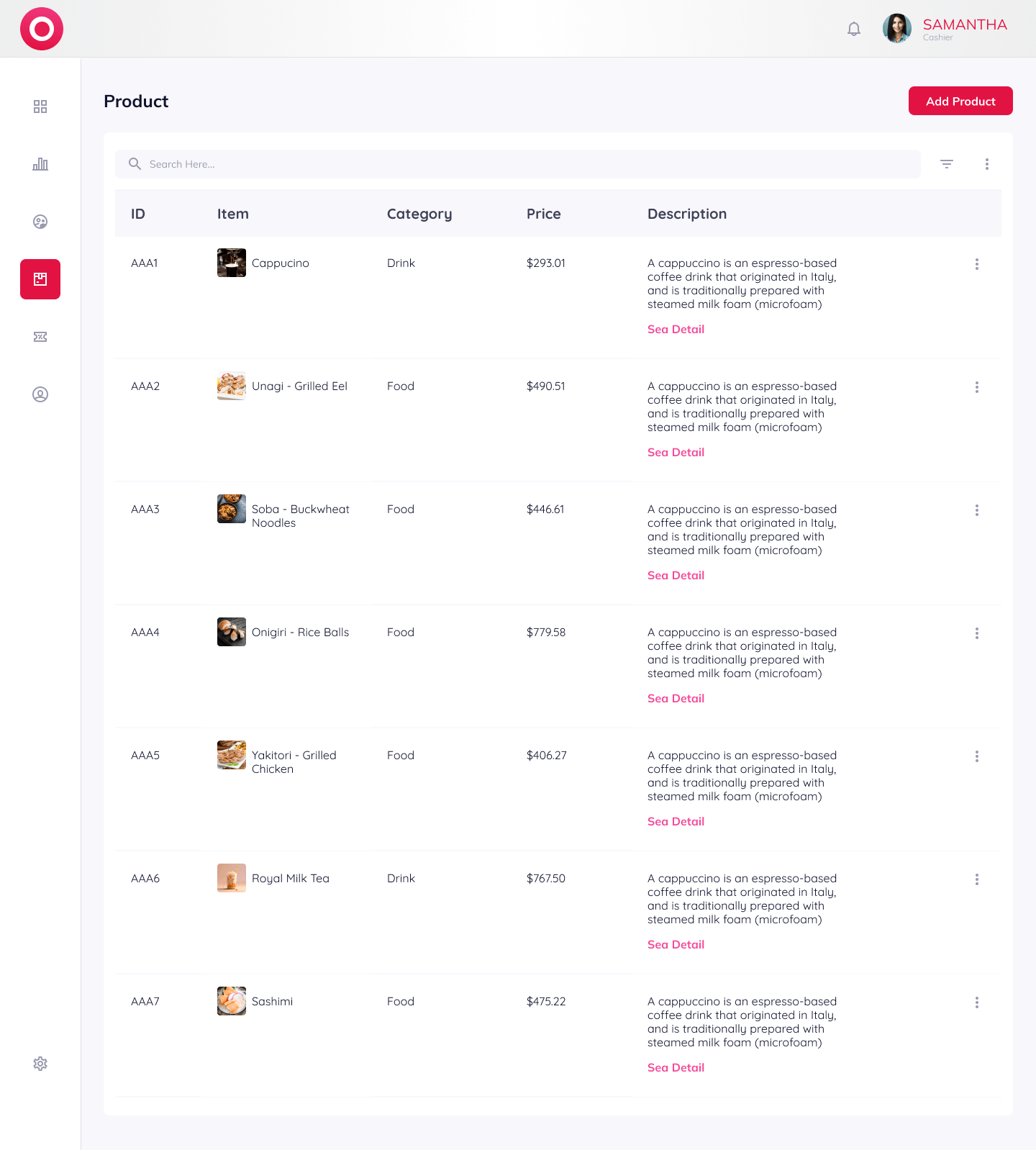Open table options menu next to filter
The height and width of the screenshot is (1150, 1036).
click(987, 164)
